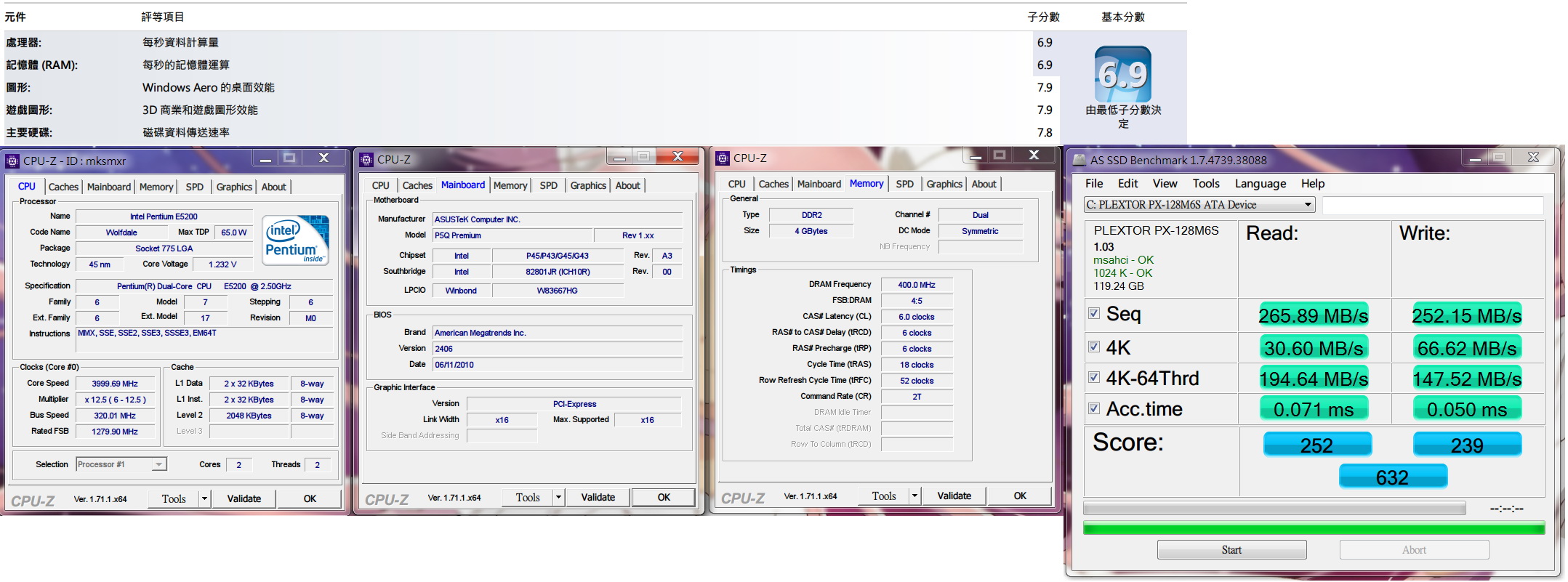Minimize the CPU-Z ID mksmxr window
Screen dimensions: 1568x582
(265, 158)
